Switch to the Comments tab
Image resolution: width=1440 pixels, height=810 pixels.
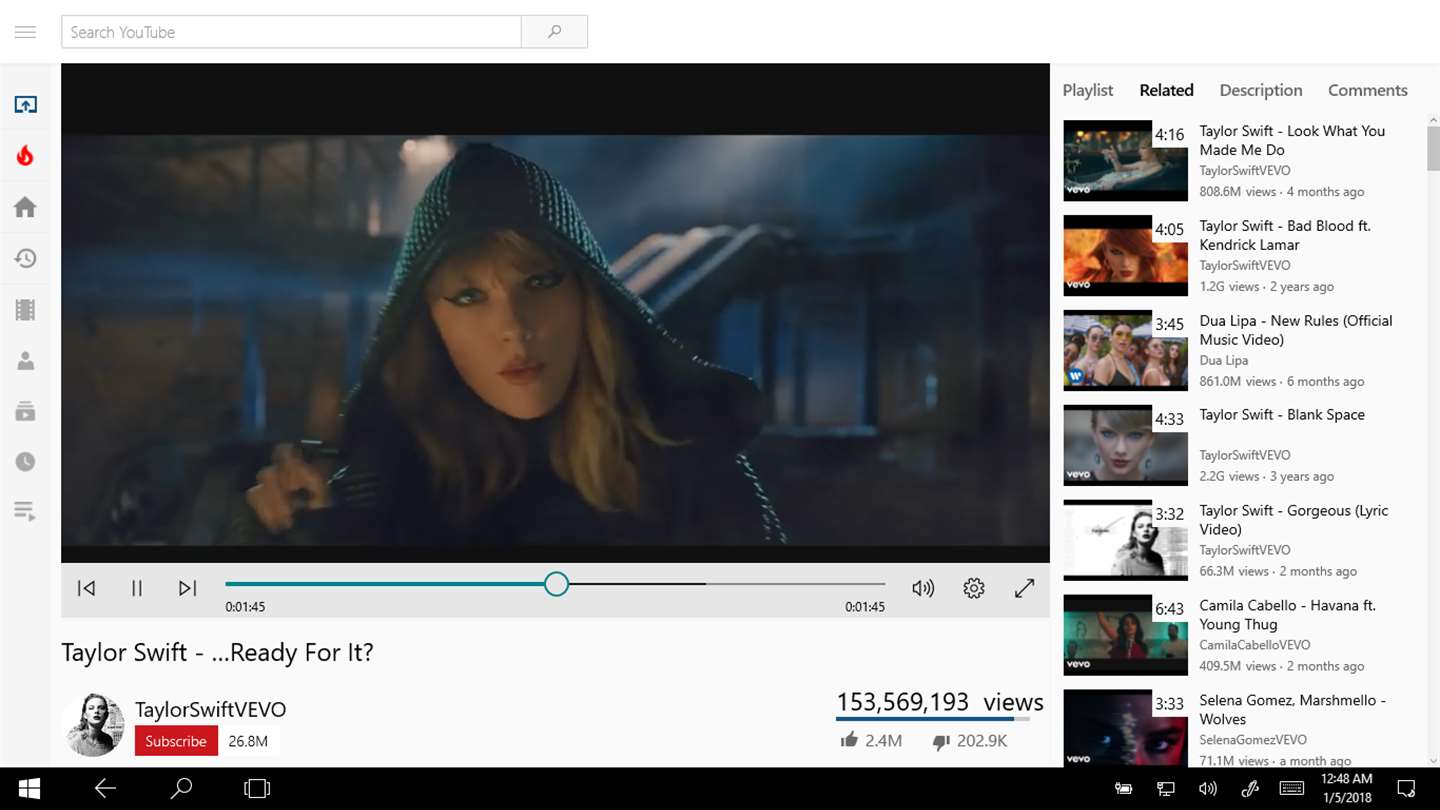(1367, 90)
